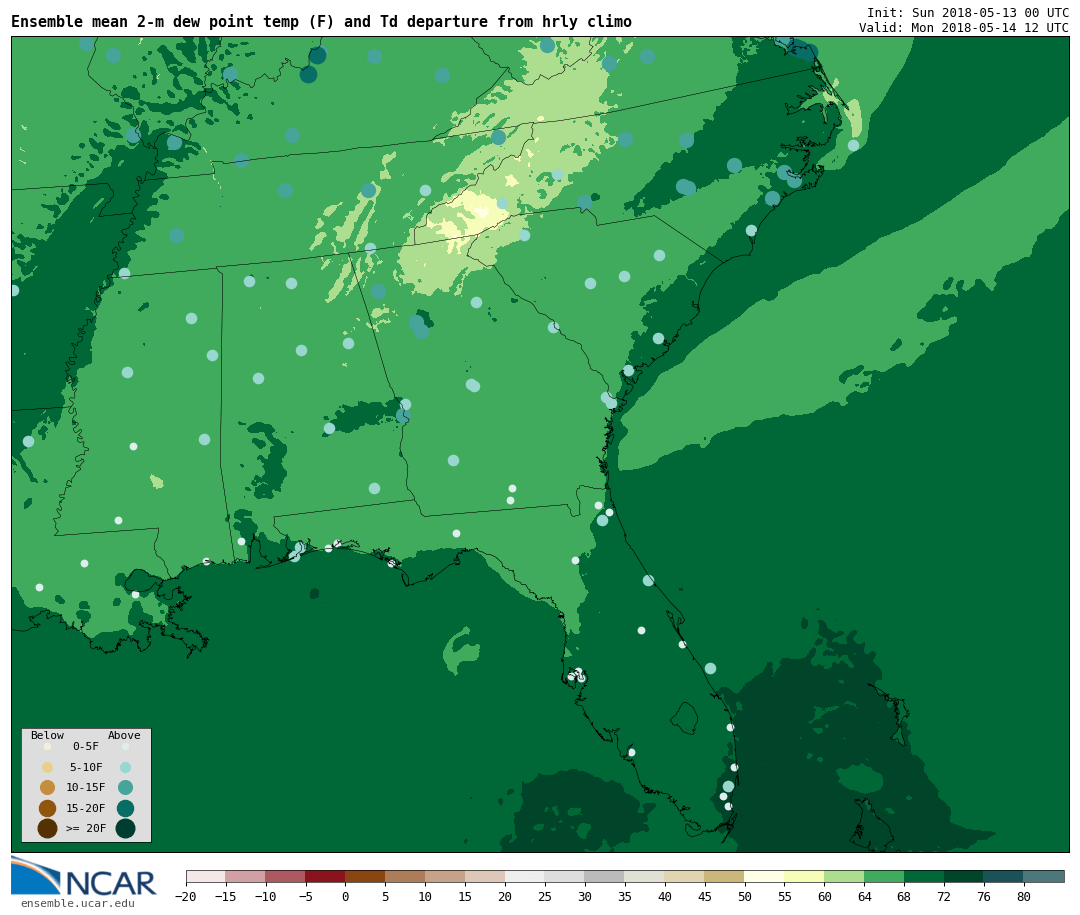This screenshot has width=1080, height=915.
Task: Select the pale yellow 55 to 60 colorbar swatch
Action: coord(804,876)
